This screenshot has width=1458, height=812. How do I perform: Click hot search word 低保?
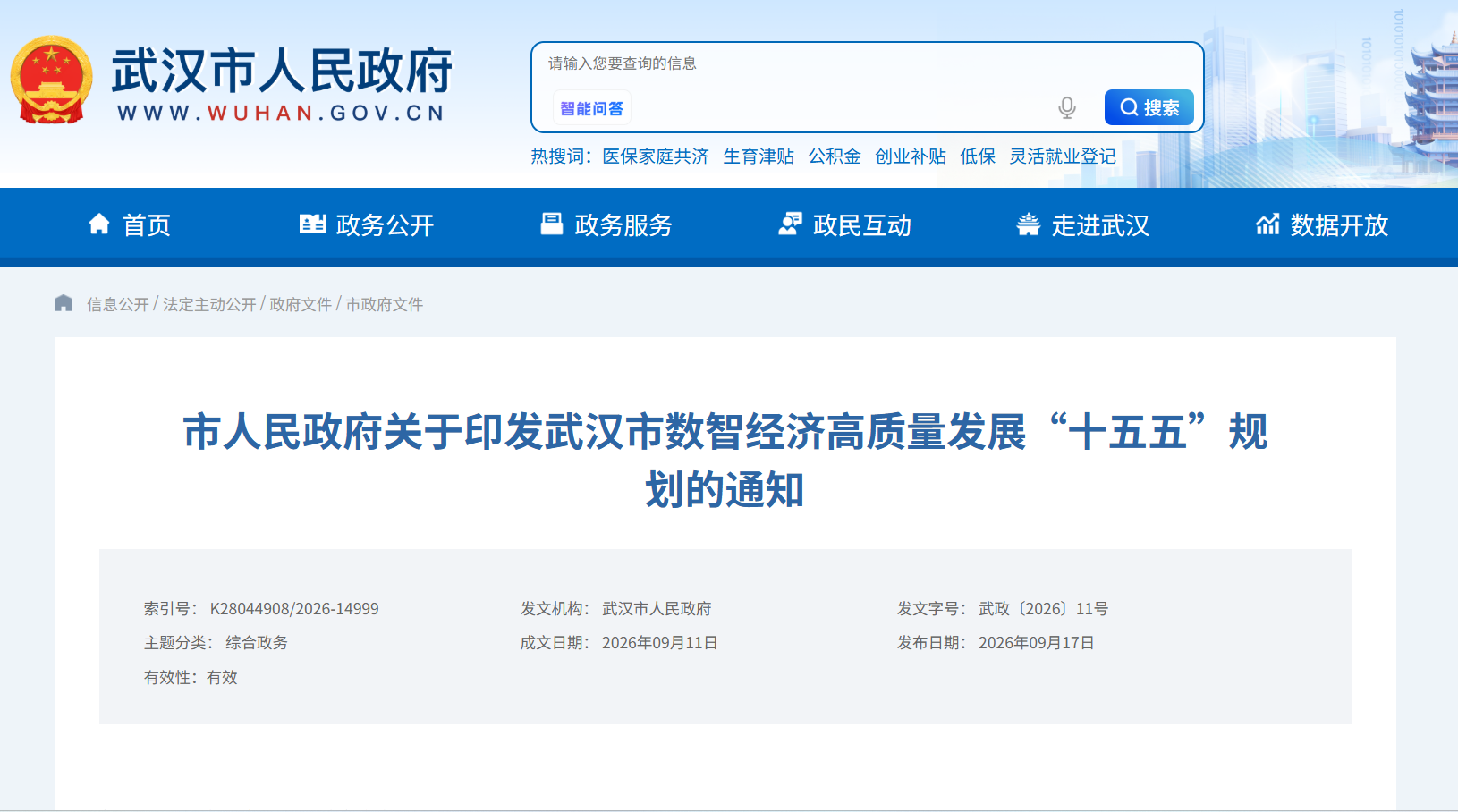tap(978, 156)
